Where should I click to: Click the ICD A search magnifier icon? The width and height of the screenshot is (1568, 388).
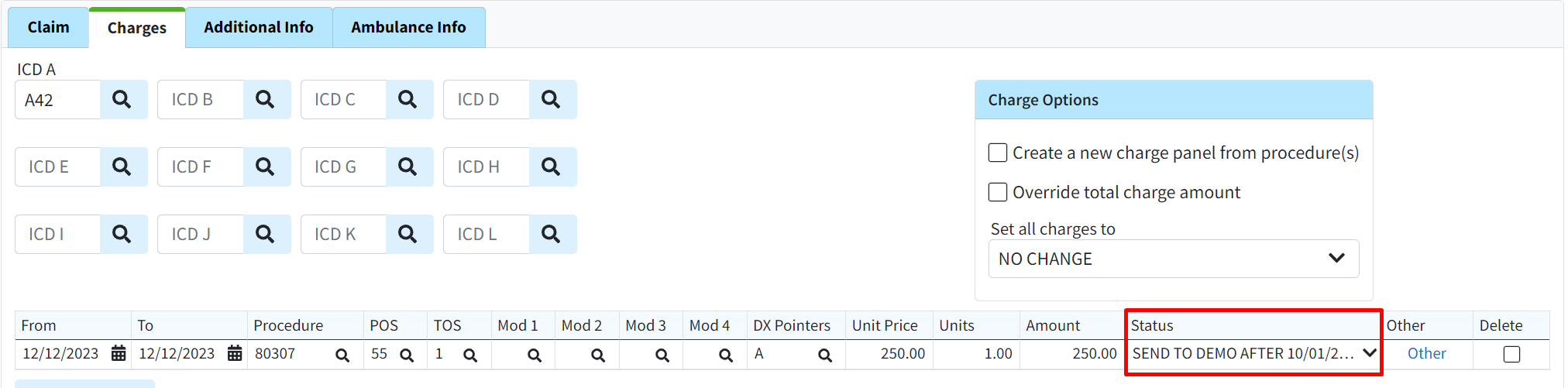pyautogui.click(x=122, y=100)
